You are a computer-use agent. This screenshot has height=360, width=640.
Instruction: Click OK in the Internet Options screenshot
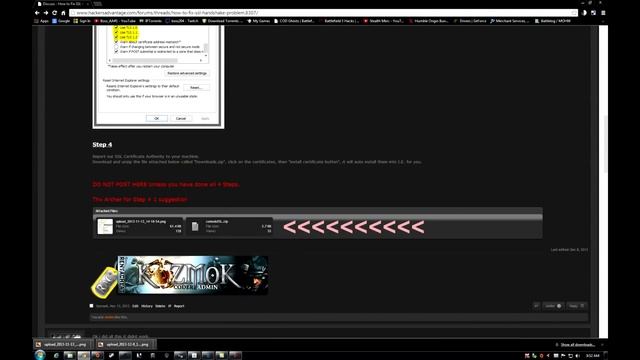point(157,118)
